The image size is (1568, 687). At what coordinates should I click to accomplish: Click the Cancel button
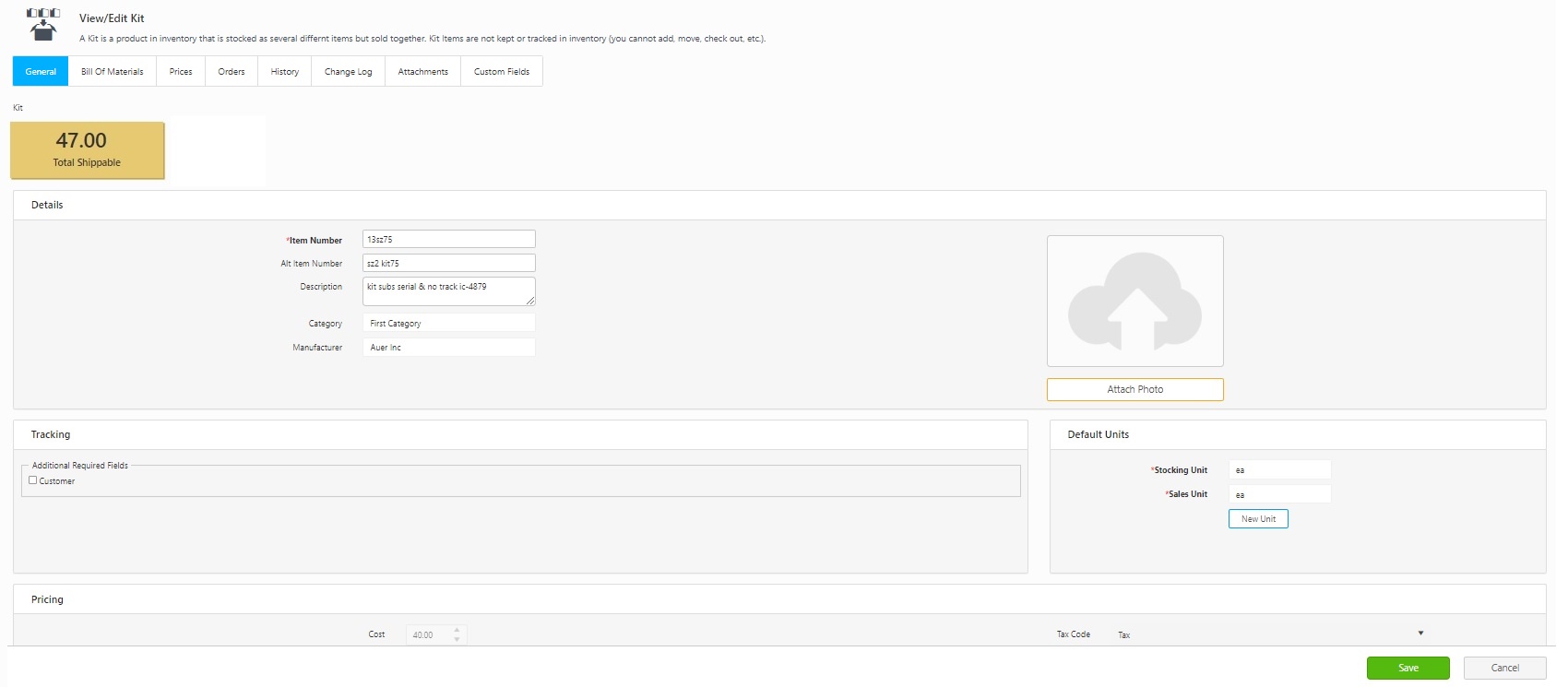coord(1504,668)
